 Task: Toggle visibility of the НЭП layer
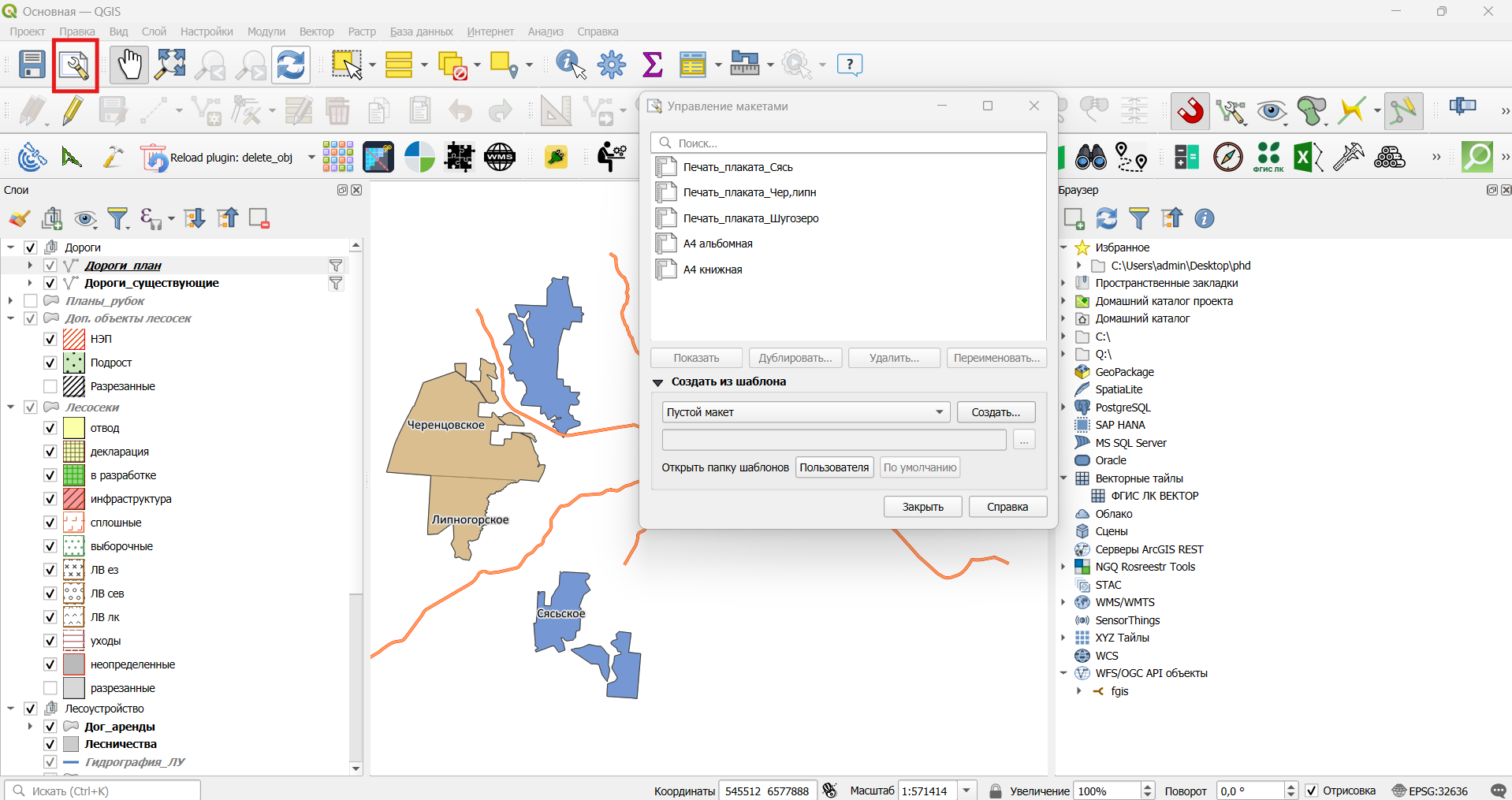tap(50, 339)
